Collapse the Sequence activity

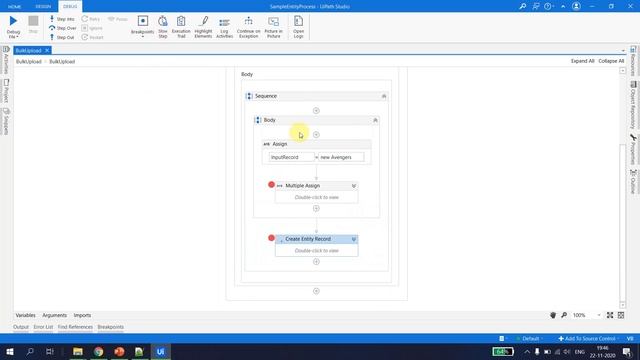point(384,96)
